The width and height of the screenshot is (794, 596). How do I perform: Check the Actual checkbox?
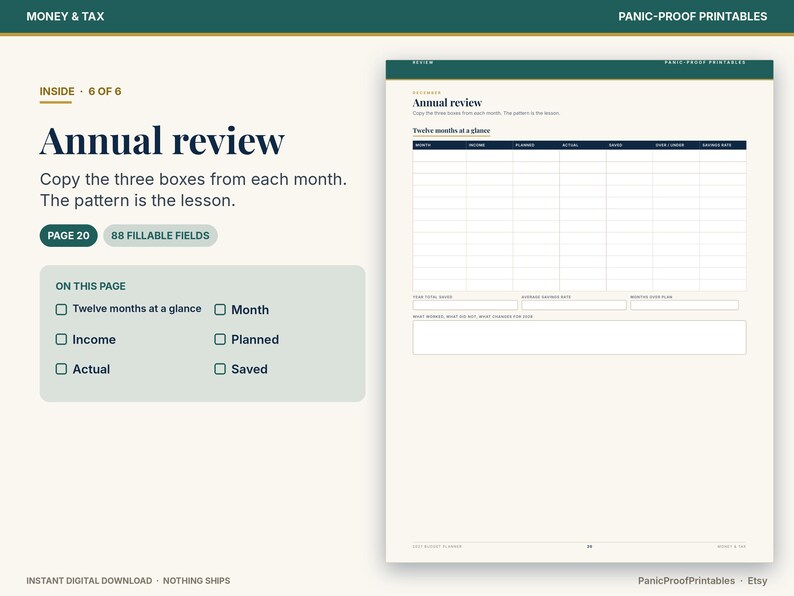pyautogui.click(x=61, y=369)
